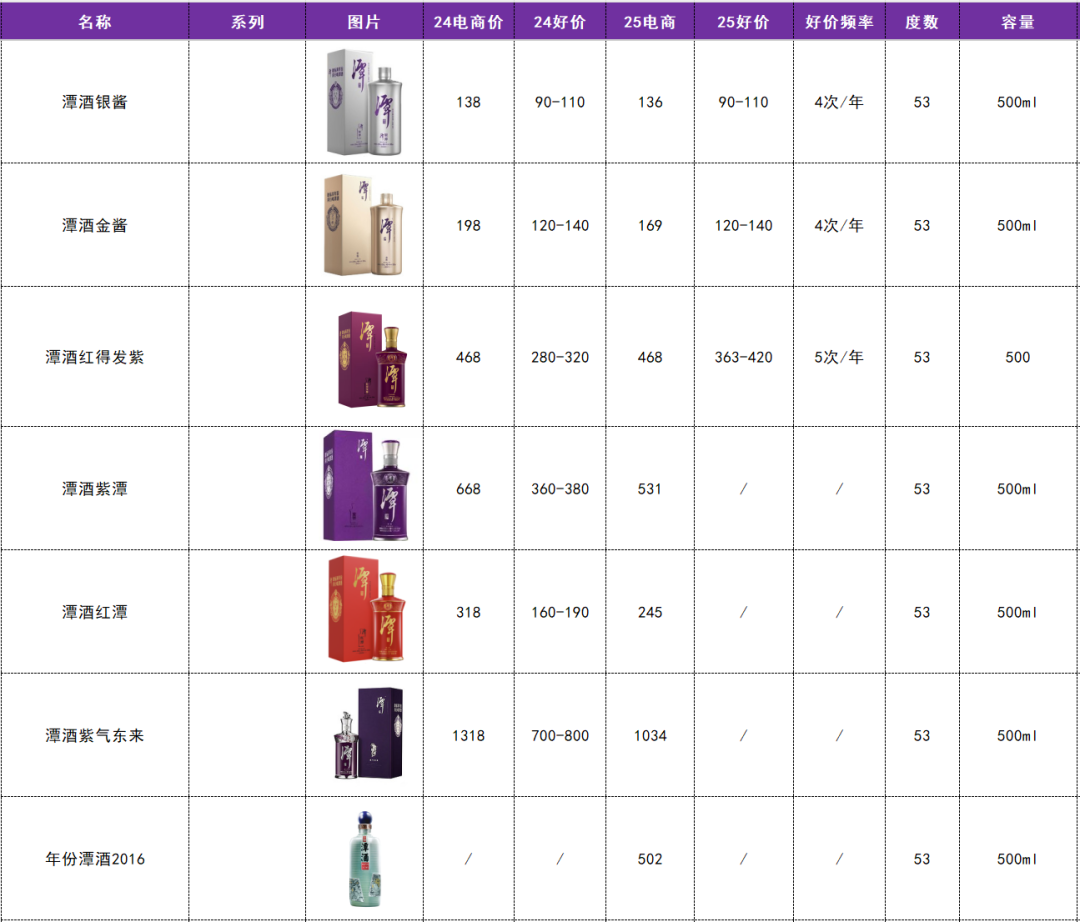
Task: Click the 年份潭酒2016 bottle image
Action: 365,859
